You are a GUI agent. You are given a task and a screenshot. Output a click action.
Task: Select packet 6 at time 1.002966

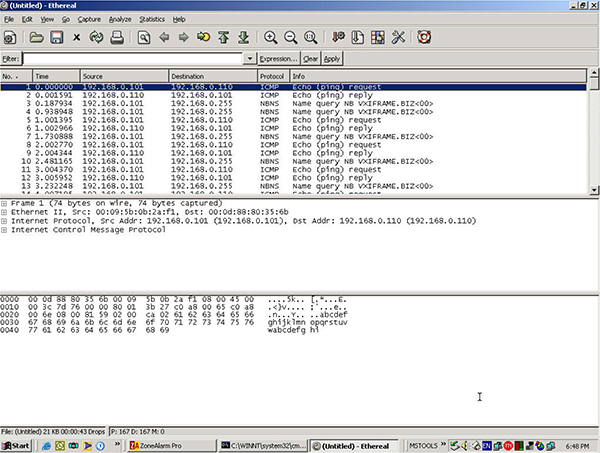pyautogui.click(x=293, y=128)
